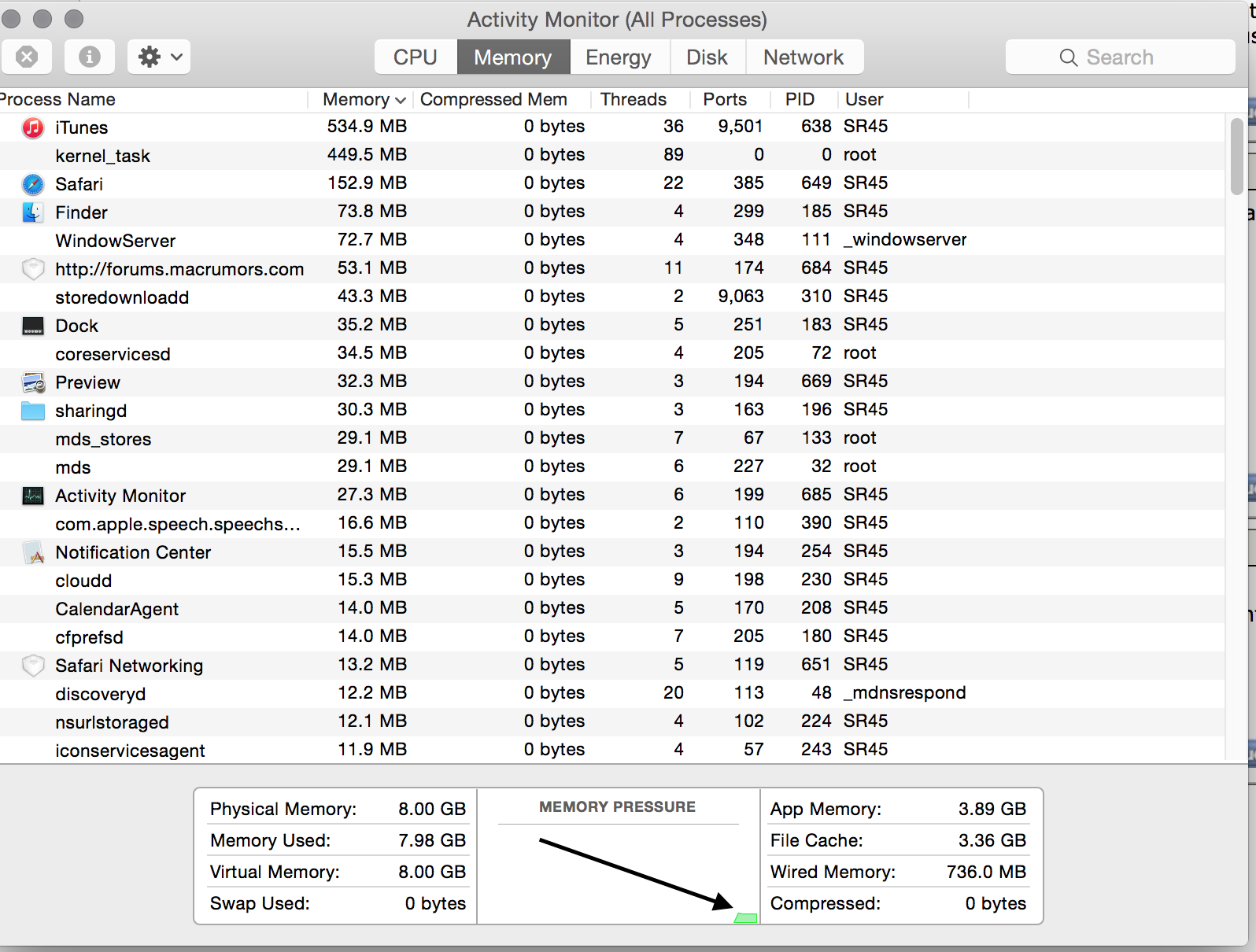Viewport: 1256px width, 952px height.
Task: Click the Swap Used 0 bytes value
Action: pos(435,903)
